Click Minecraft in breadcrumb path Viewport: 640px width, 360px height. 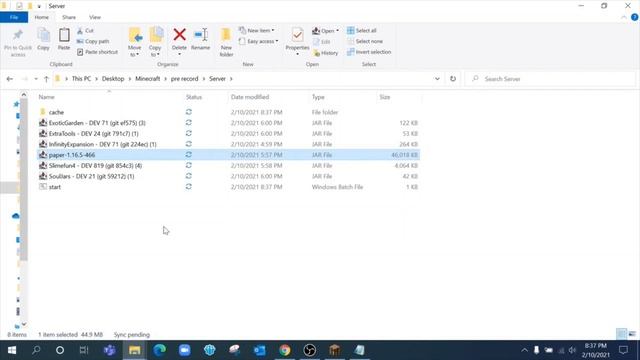148,79
